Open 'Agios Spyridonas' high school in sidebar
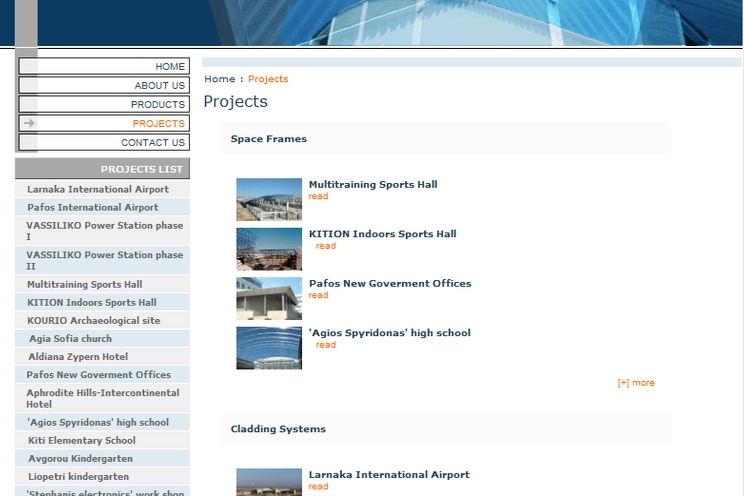This screenshot has width=744, height=496. point(102,421)
